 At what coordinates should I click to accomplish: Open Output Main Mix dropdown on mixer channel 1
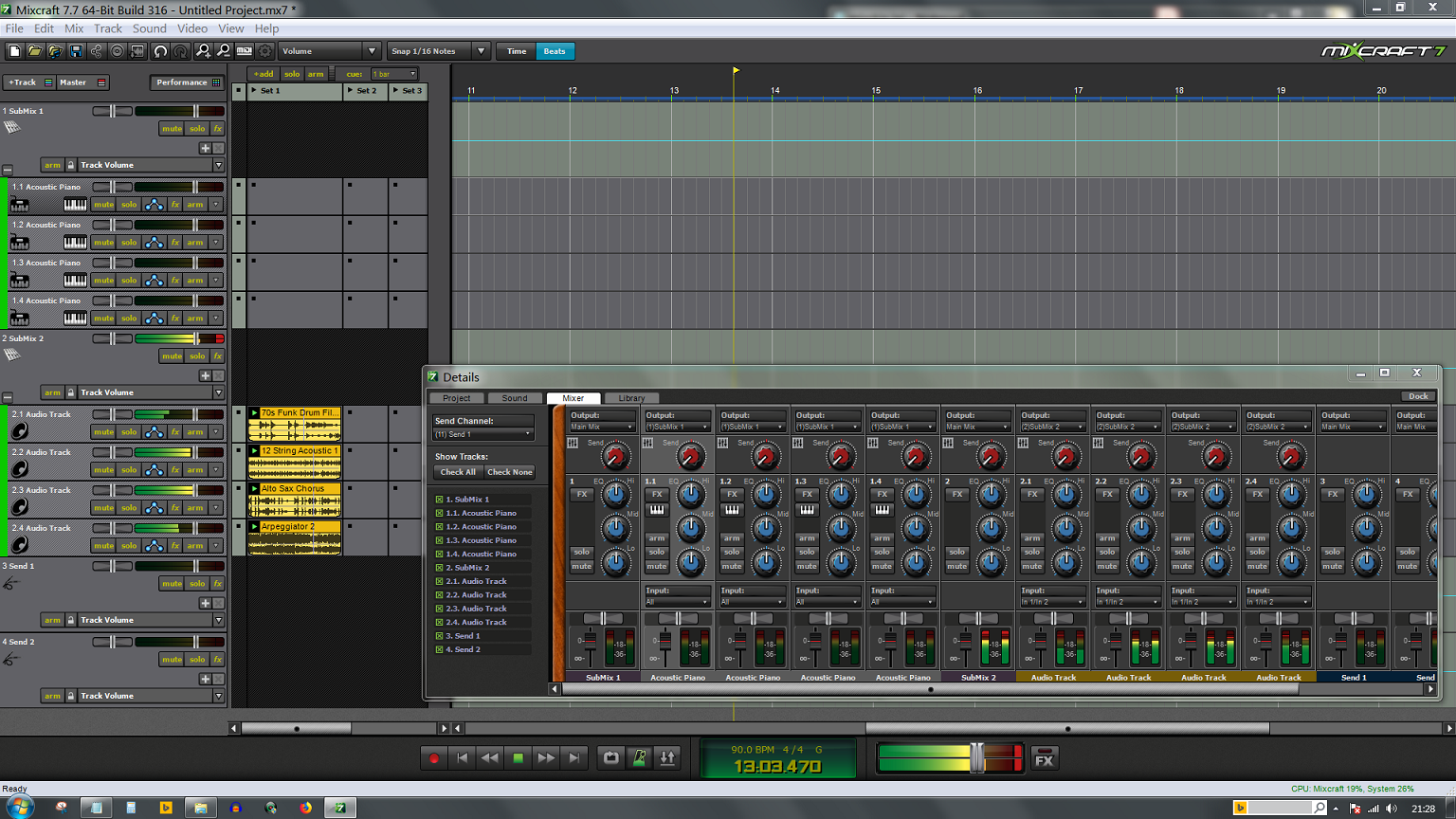click(602, 427)
